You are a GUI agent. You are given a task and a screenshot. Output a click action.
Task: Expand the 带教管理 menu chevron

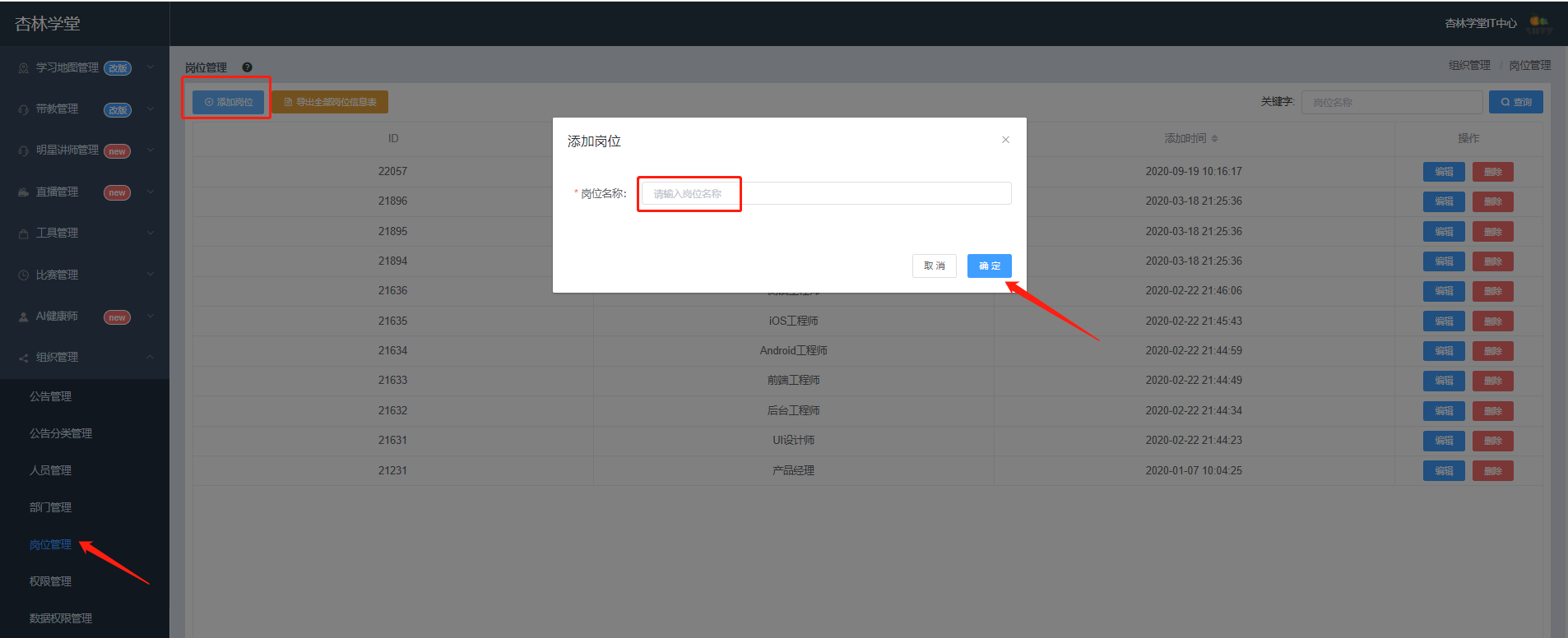[x=151, y=109]
